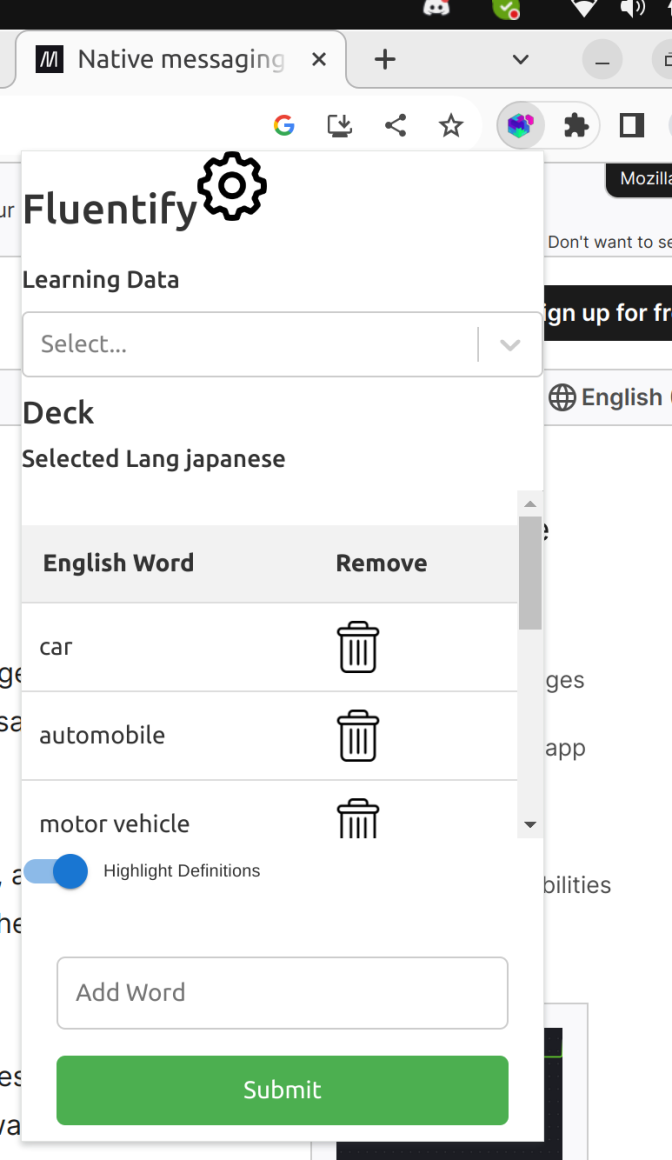Bookmark this page with the star icon
Viewport: 672px width, 1160px height.
pyautogui.click(x=451, y=125)
